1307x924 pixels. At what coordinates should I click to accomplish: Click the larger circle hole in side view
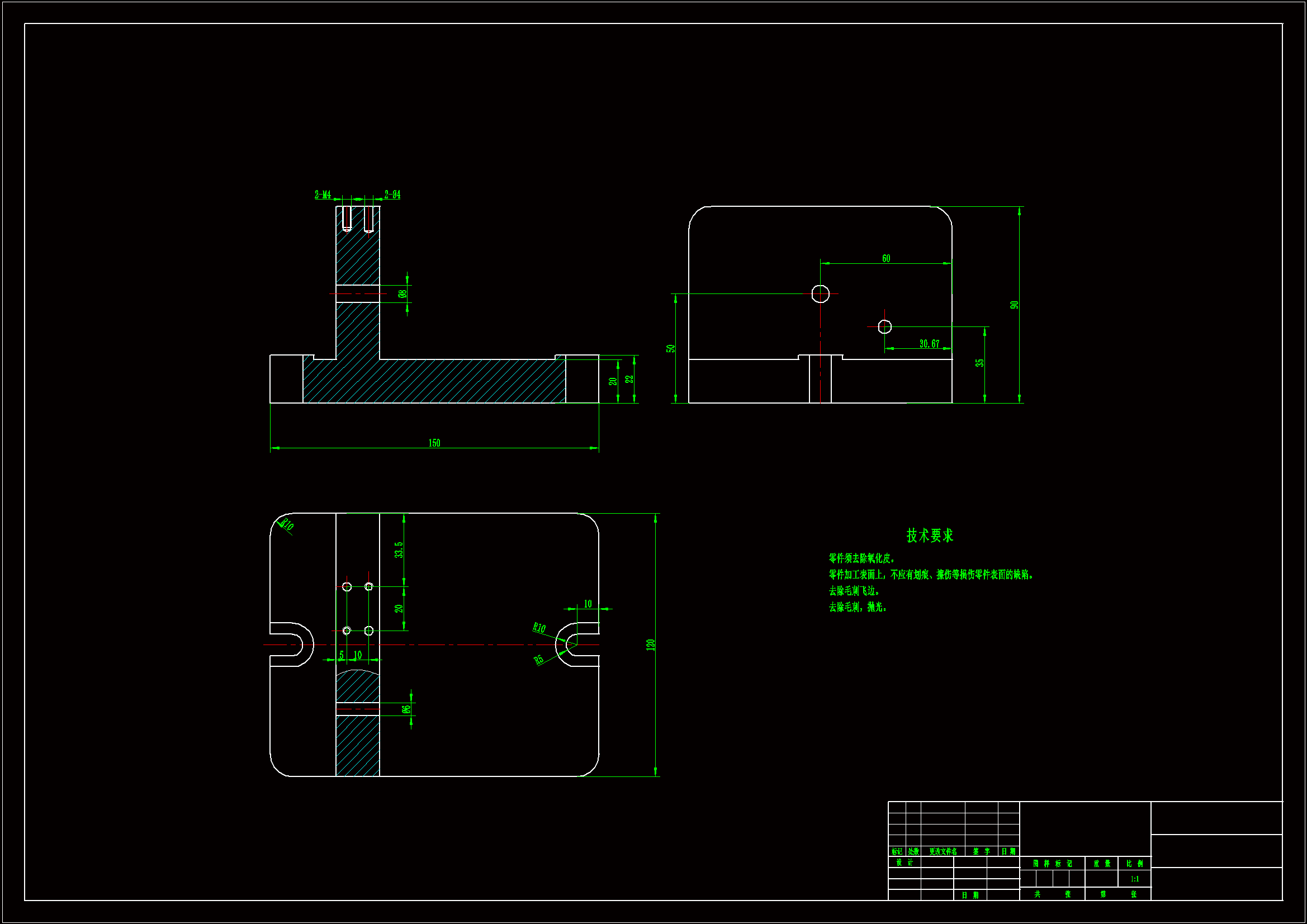[820, 294]
